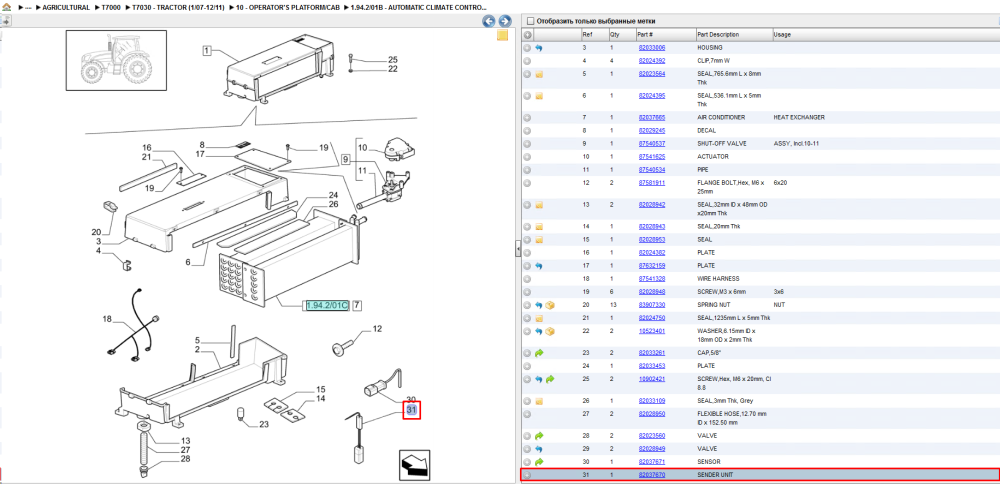The width and height of the screenshot is (1000, 484).
Task: Go to next diagram with right arrow
Action: click(x=504, y=21)
